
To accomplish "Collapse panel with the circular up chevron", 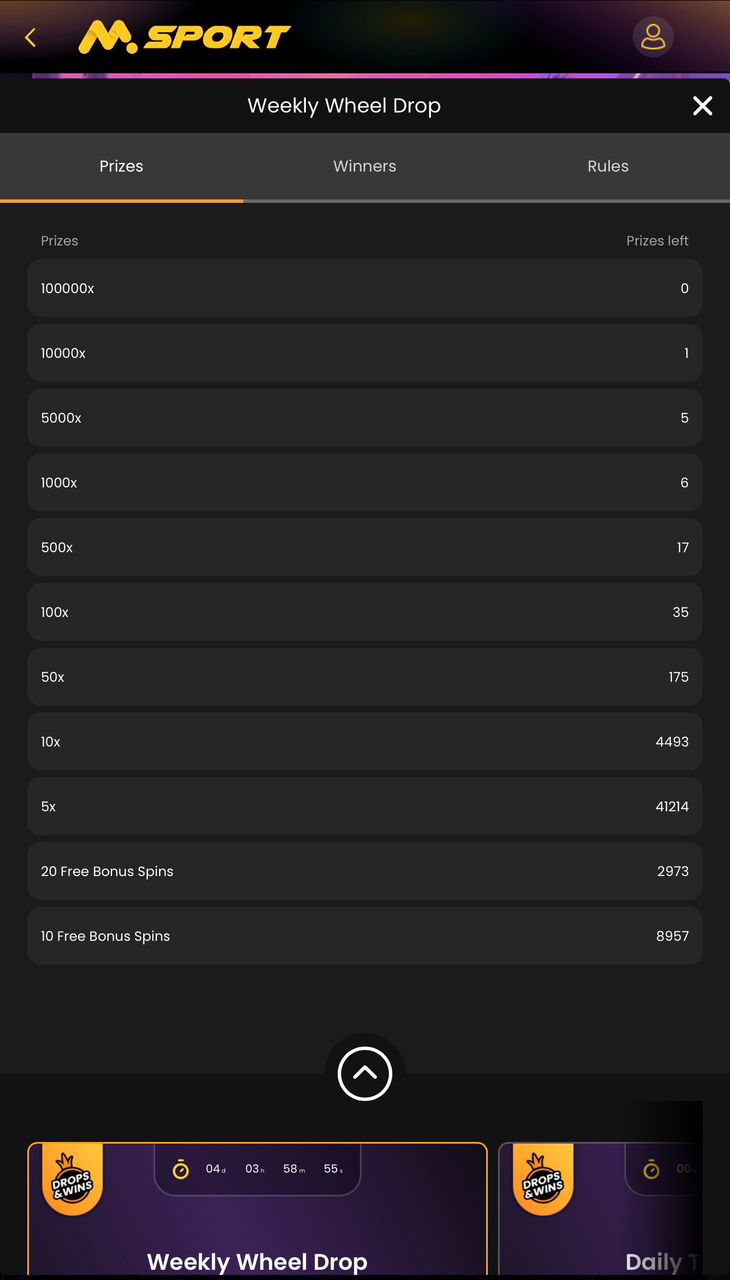I will click(x=365, y=1073).
